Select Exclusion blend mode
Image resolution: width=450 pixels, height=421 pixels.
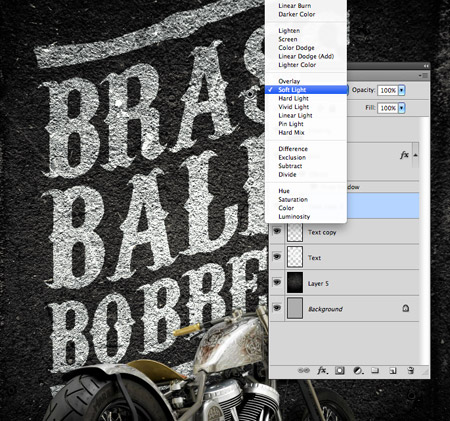coord(292,157)
